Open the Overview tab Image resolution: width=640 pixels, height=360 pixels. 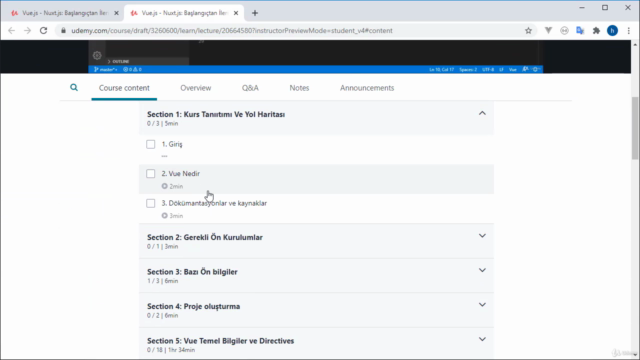[x=196, y=88]
